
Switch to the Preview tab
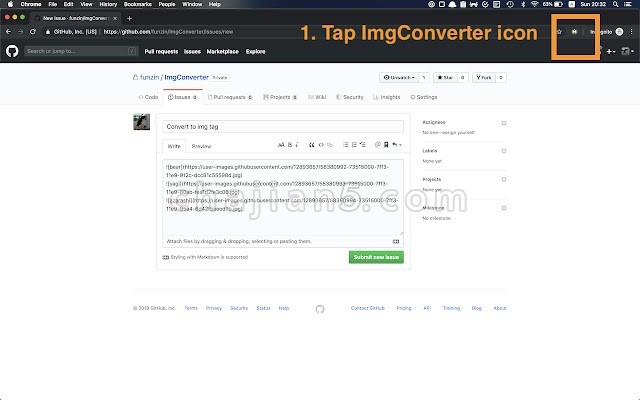(x=201, y=146)
